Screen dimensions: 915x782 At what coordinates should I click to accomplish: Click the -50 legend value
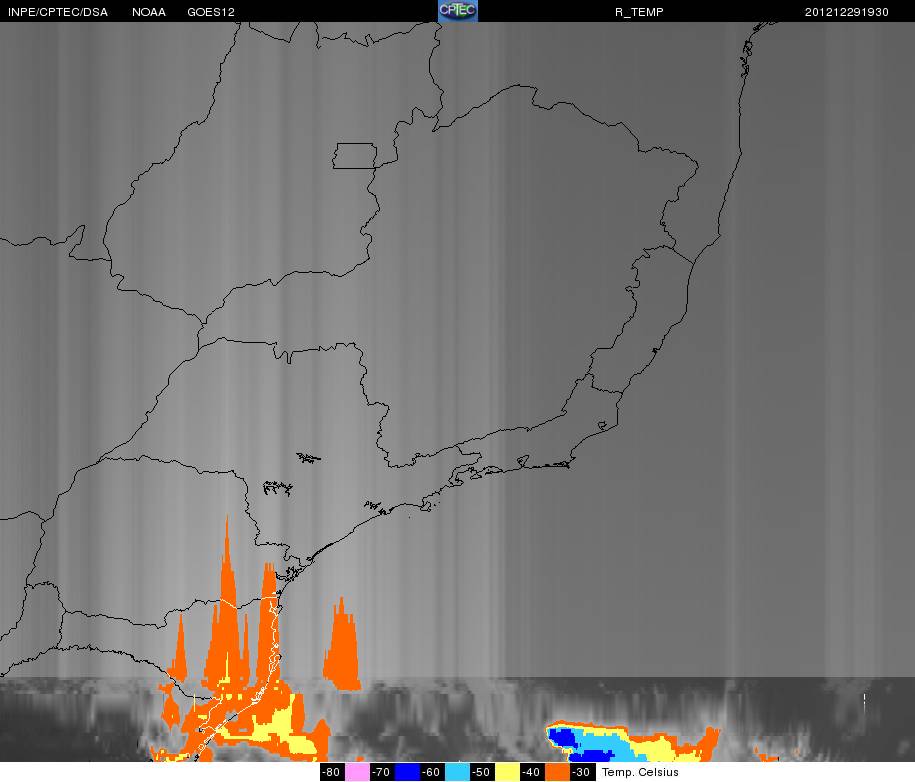coord(482,772)
